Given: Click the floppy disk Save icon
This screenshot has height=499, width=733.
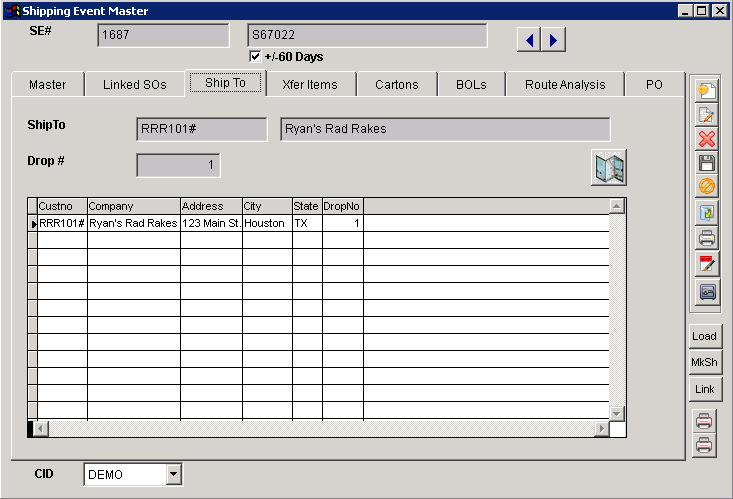Looking at the screenshot, I should pyautogui.click(x=706, y=163).
